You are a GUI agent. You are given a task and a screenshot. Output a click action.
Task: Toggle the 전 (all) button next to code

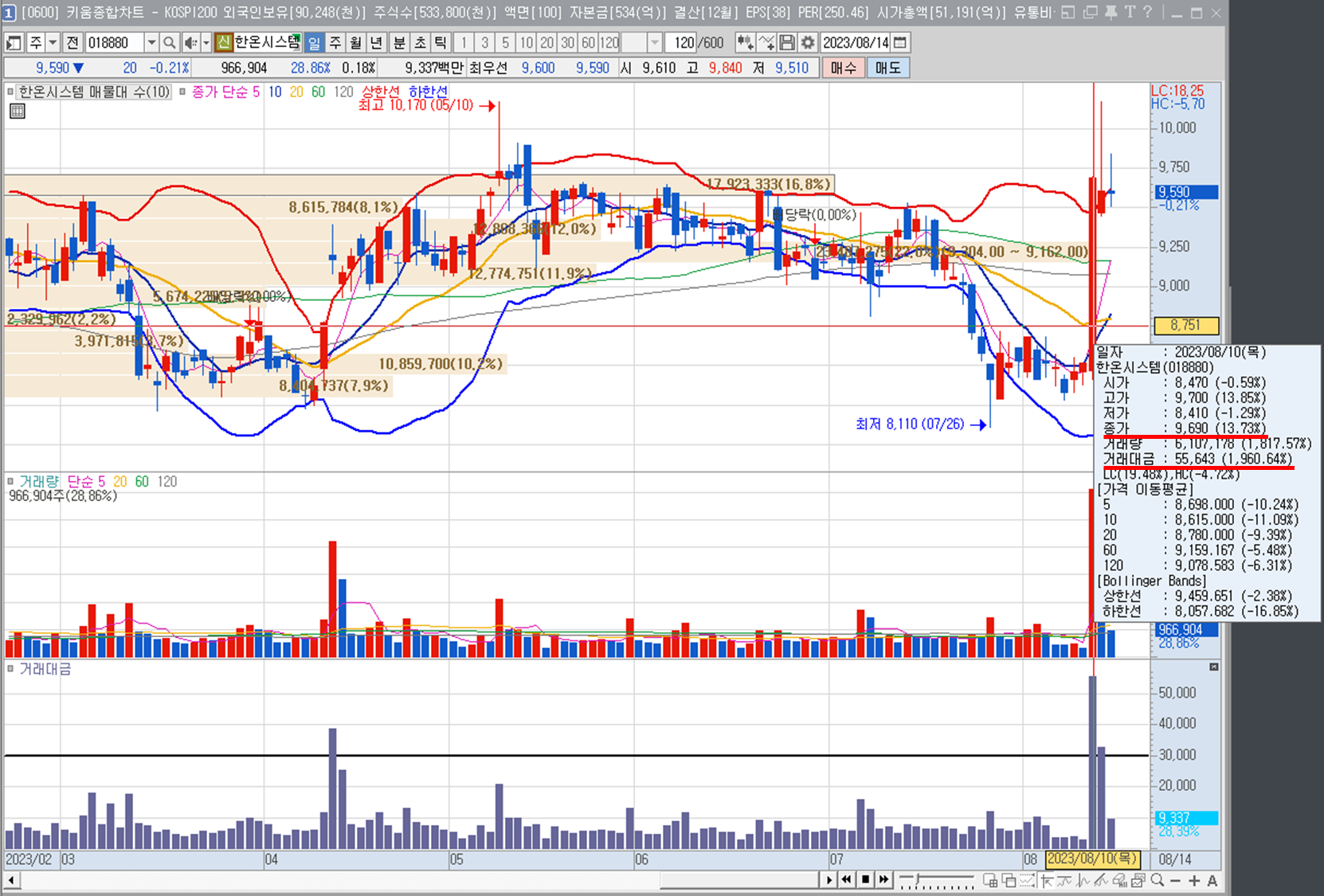(x=72, y=42)
